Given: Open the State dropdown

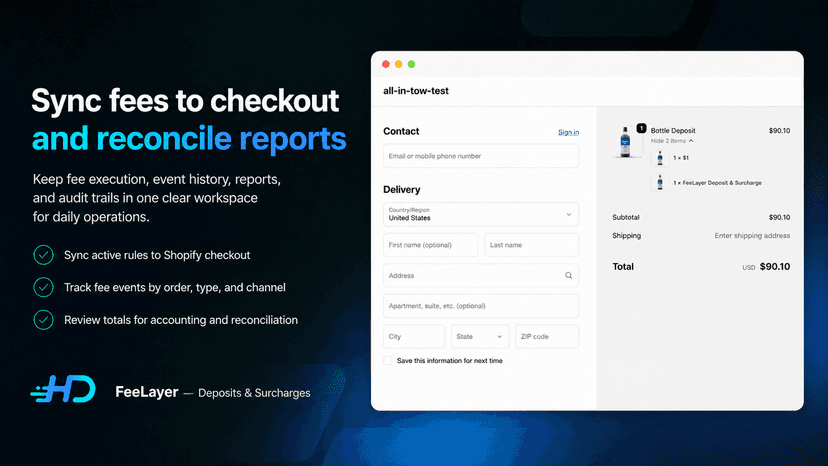Looking at the screenshot, I should [x=480, y=337].
